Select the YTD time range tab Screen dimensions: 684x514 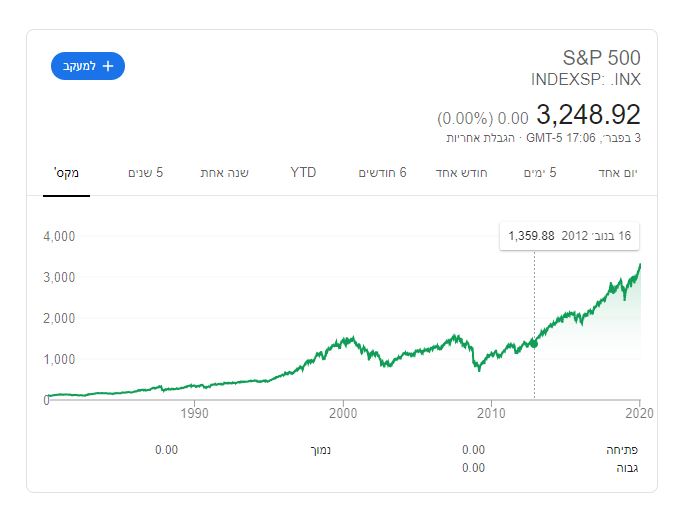pyautogui.click(x=303, y=173)
